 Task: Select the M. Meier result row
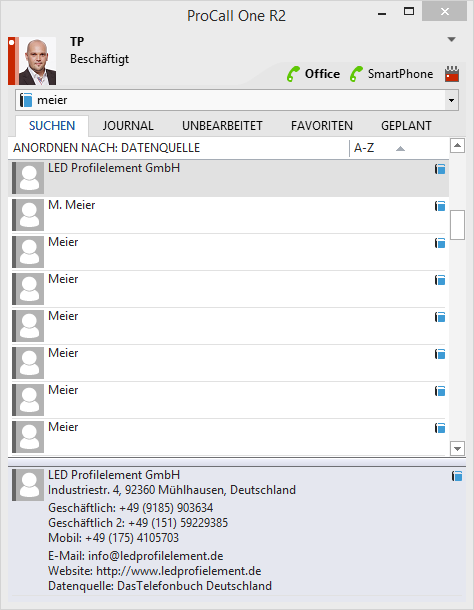point(228,215)
